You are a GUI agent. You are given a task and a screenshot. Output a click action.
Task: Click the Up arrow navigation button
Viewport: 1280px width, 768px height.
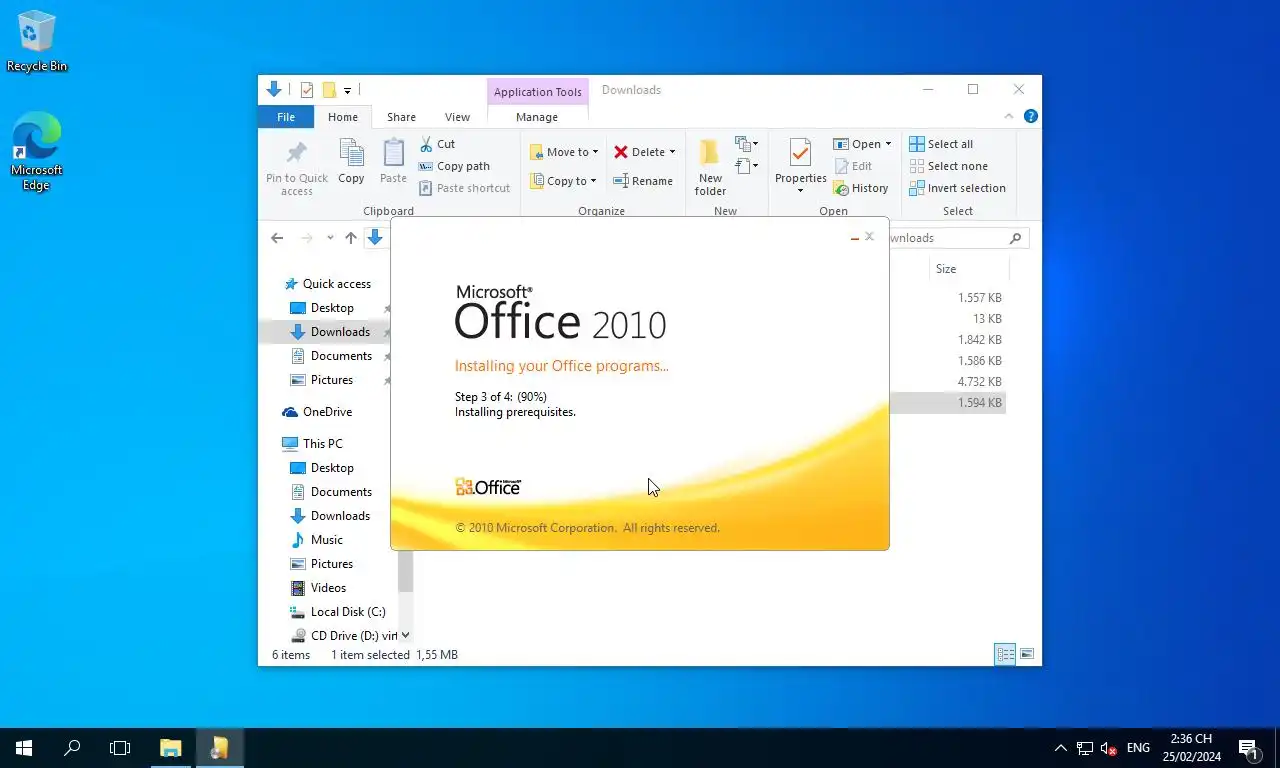coord(350,238)
